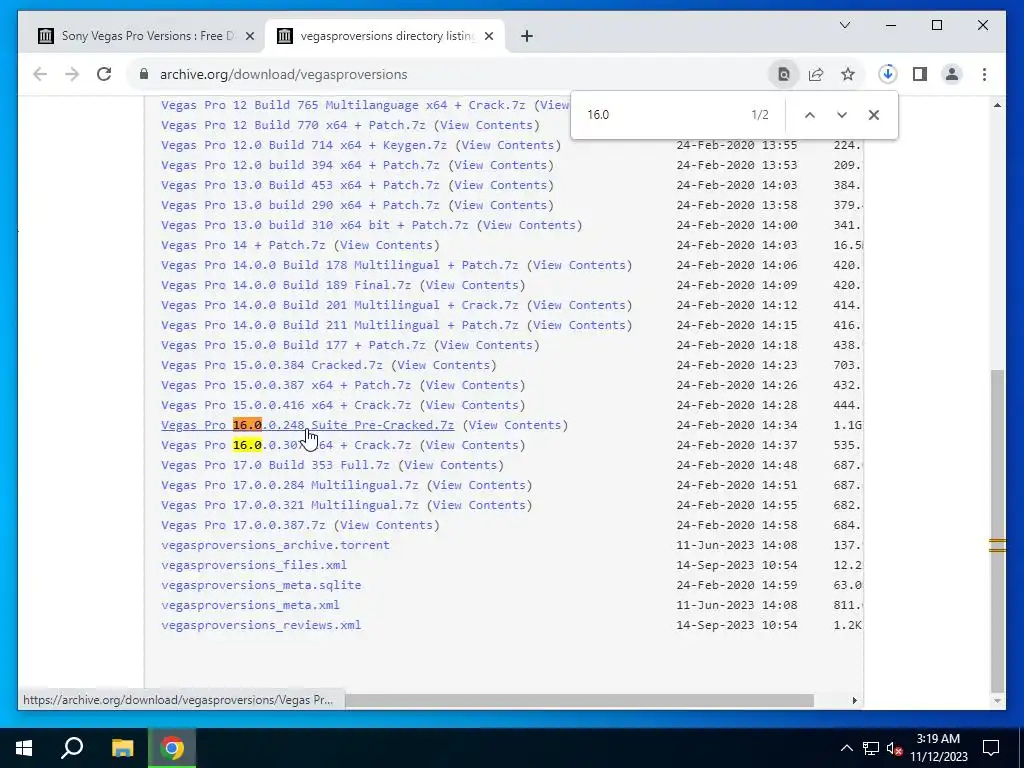Open taskbar search magnifier
This screenshot has width=1024, height=768.
[x=72, y=748]
